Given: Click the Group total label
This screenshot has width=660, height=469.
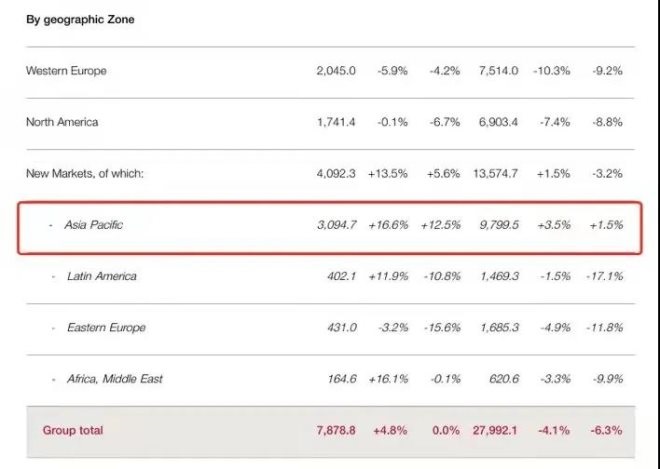Looking at the screenshot, I should (x=73, y=430).
